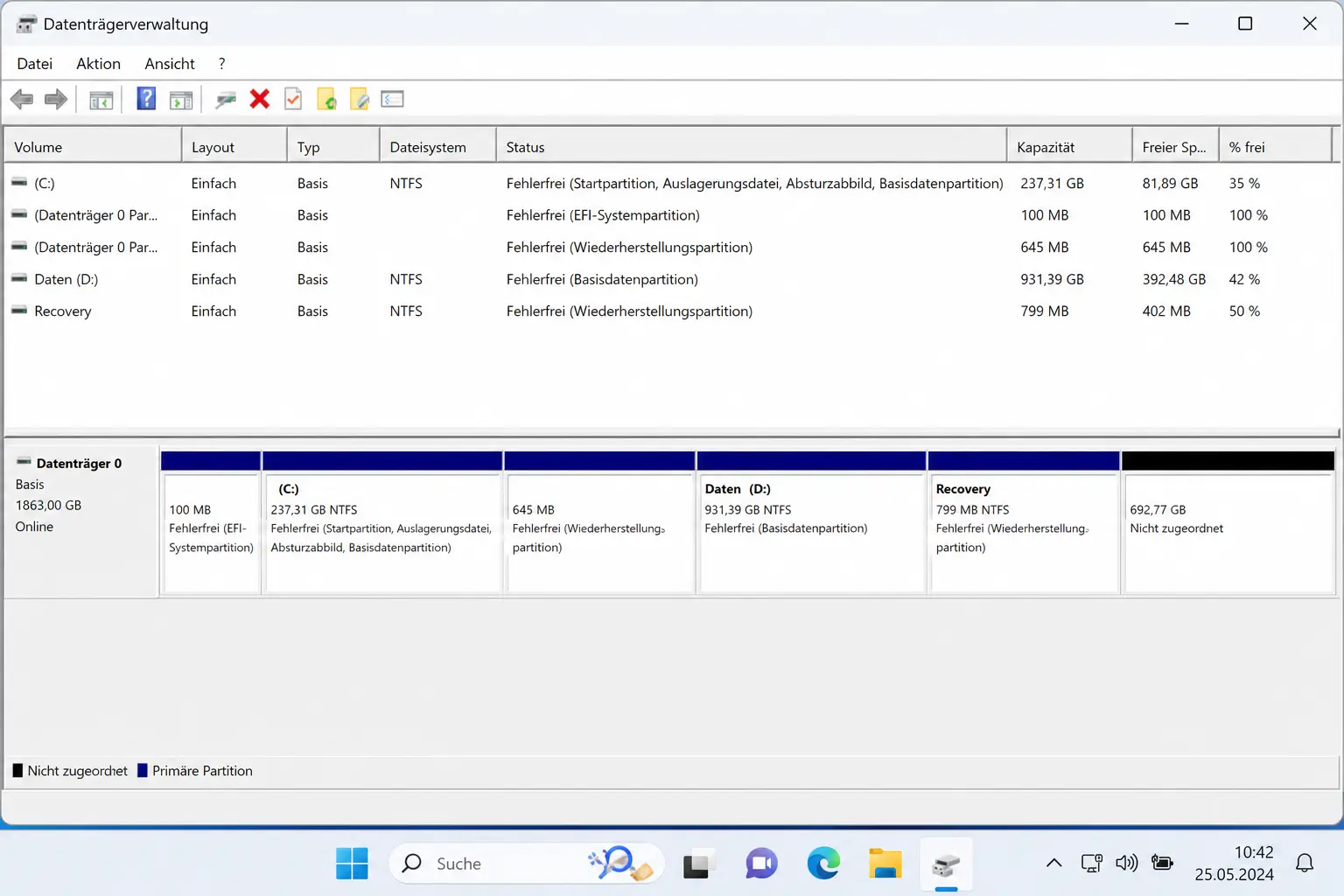Click the drive icon of Daten (D:) row
Viewport: 1344px width, 896px height.
[x=19, y=279]
